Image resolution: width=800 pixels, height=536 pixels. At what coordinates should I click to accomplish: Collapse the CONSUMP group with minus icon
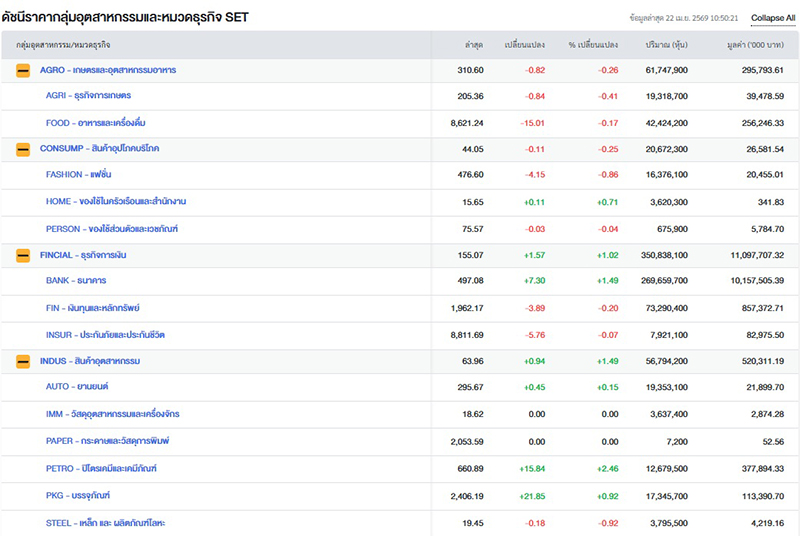pyautogui.click(x=23, y=149)
